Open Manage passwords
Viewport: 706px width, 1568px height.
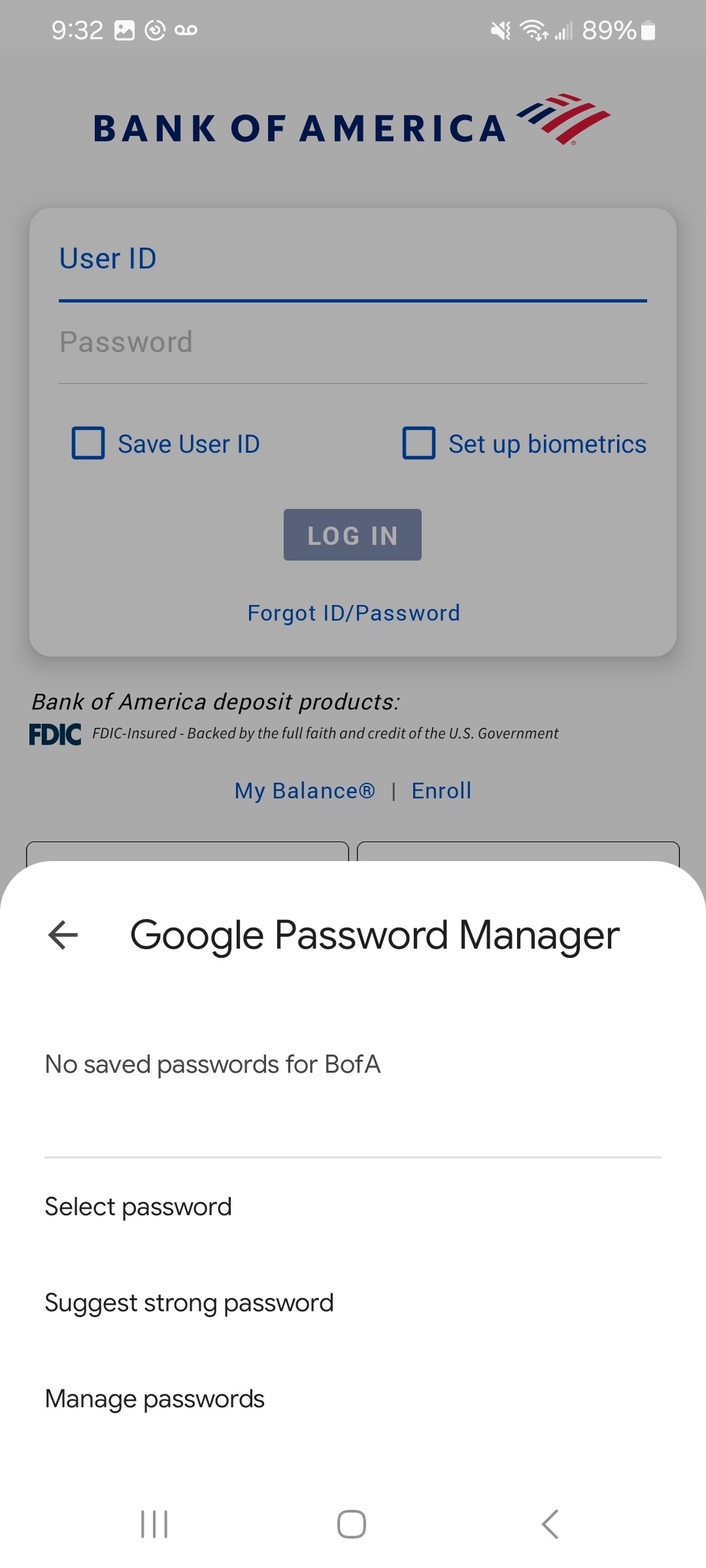(x=154, y=1399)
